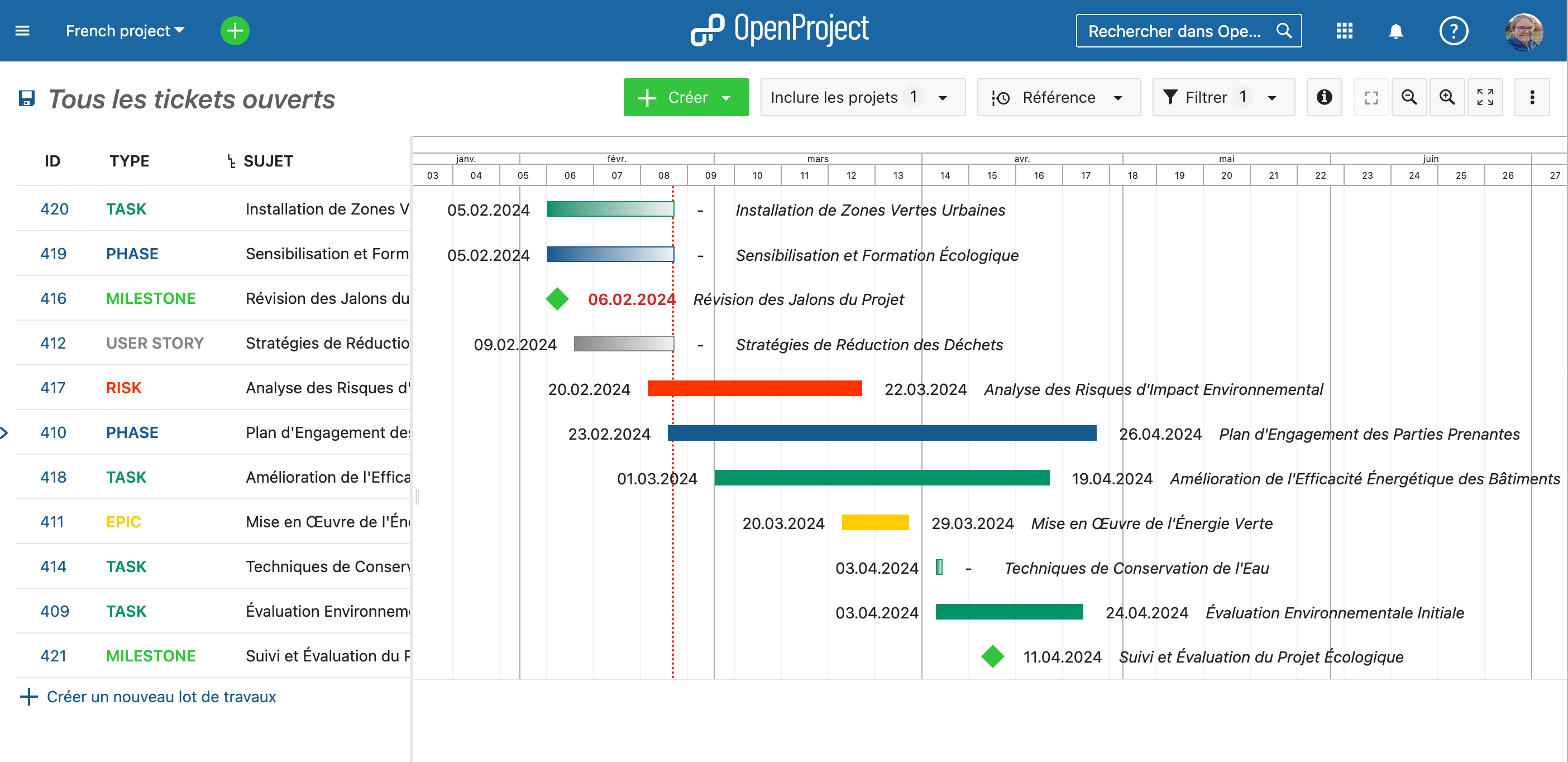This screenshot has height=762, width=1568.
Task: Toggle Gantt auto-zoom fit button
Action: tap(1371, 97)
